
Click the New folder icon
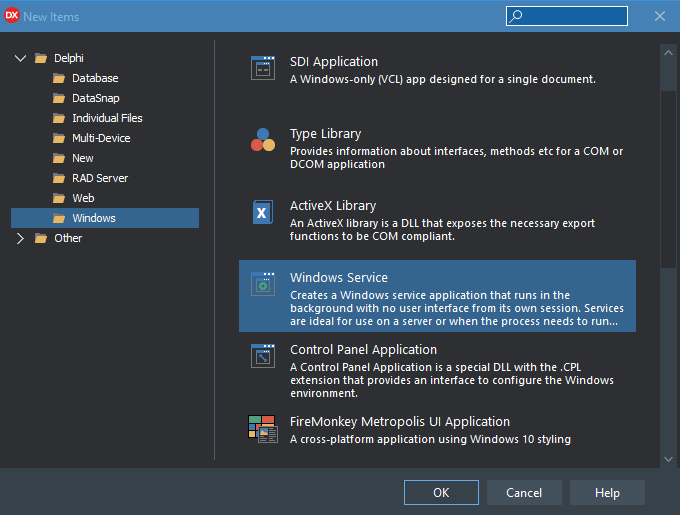pos(59,158)
